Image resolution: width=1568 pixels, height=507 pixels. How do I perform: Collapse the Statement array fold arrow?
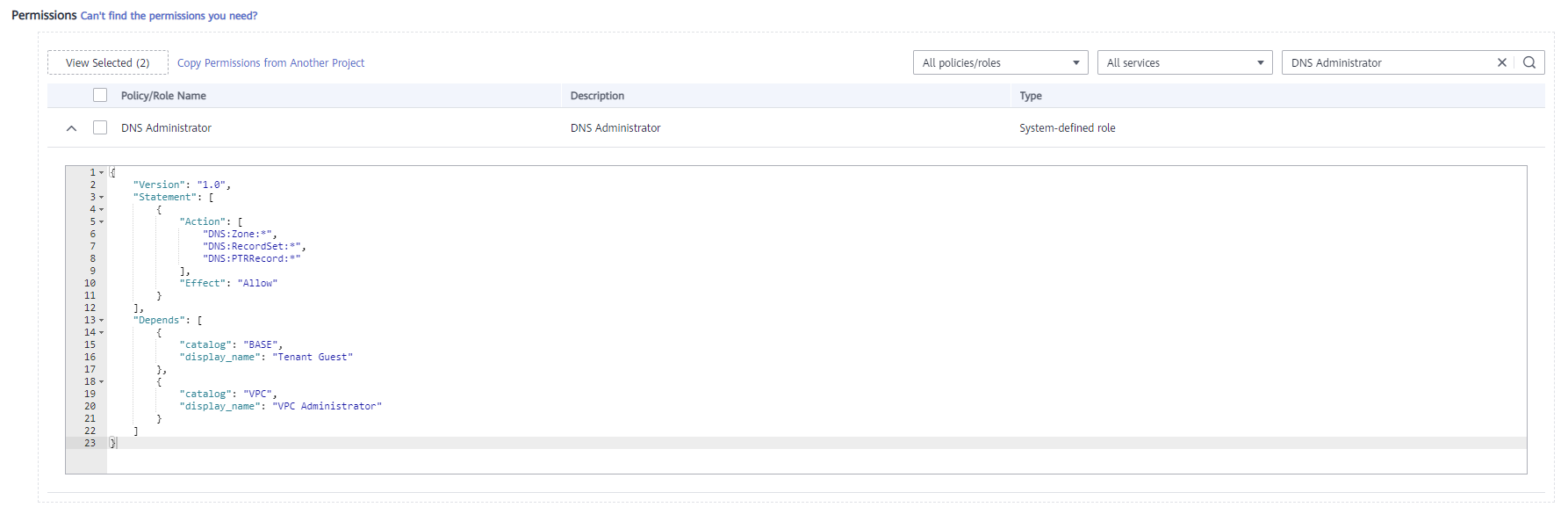coord(101,198)
